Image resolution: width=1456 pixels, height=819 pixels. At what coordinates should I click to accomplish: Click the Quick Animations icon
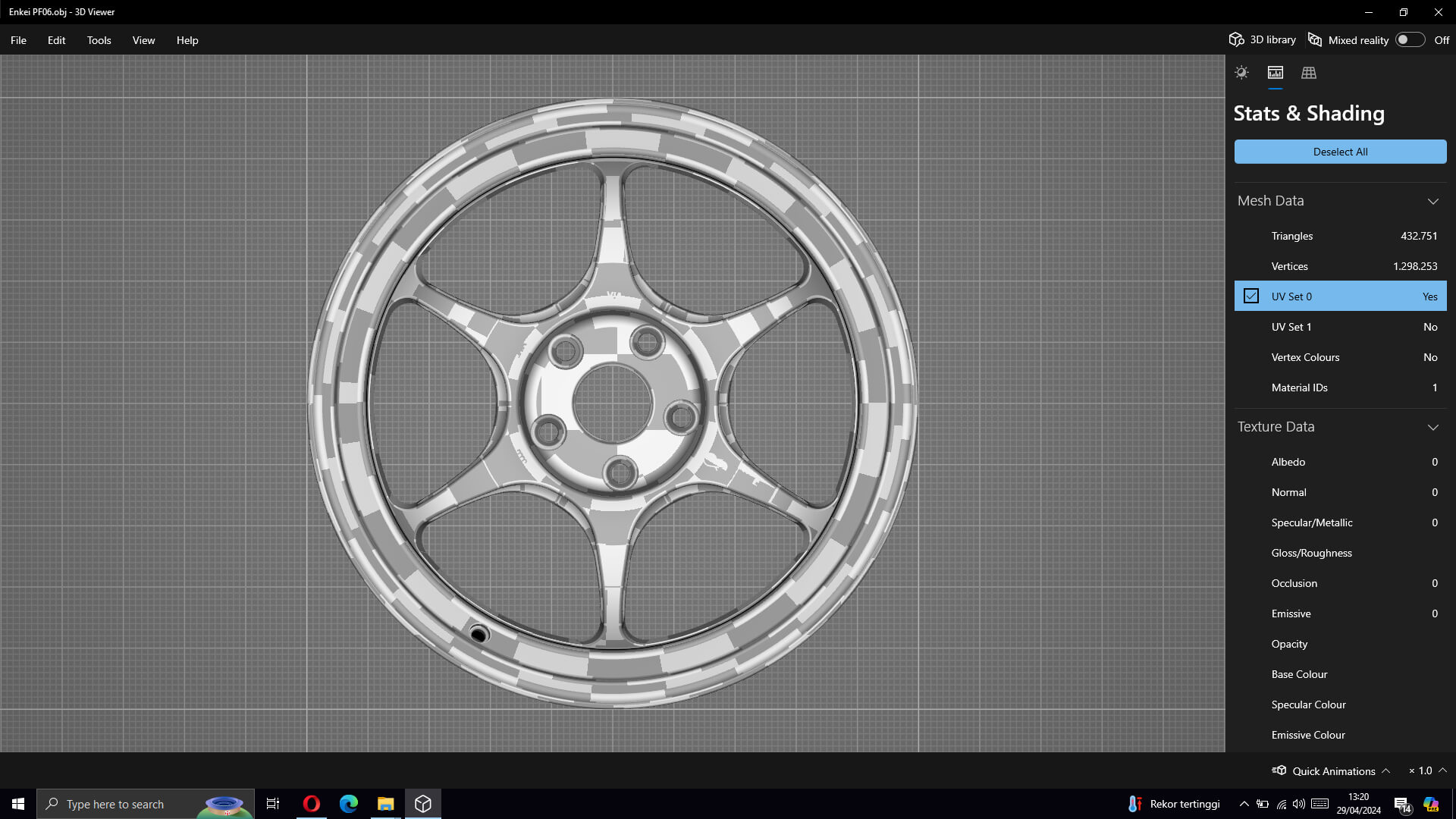pos(1279,770)
